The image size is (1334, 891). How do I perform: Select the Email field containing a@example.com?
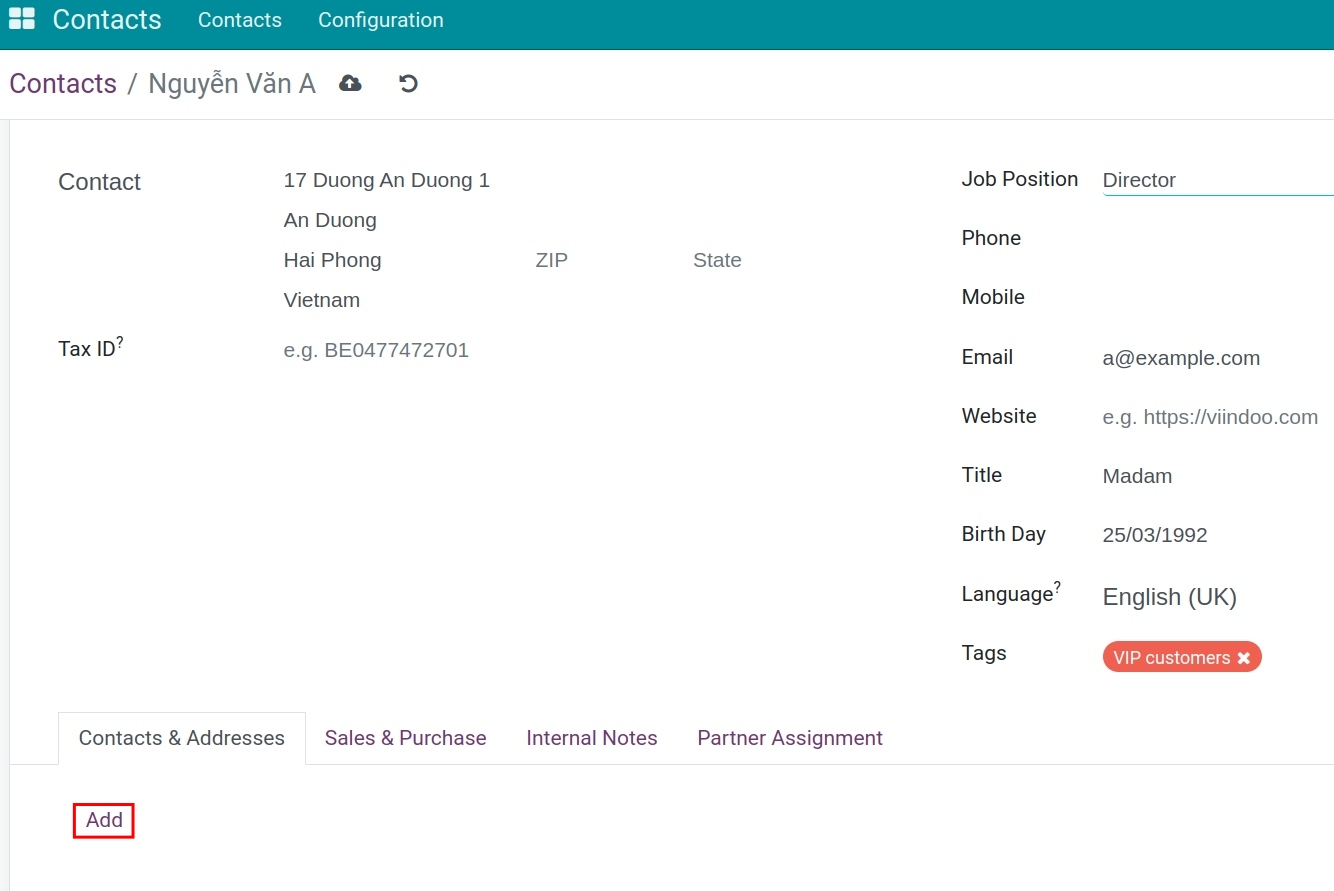pos(1181,358)
